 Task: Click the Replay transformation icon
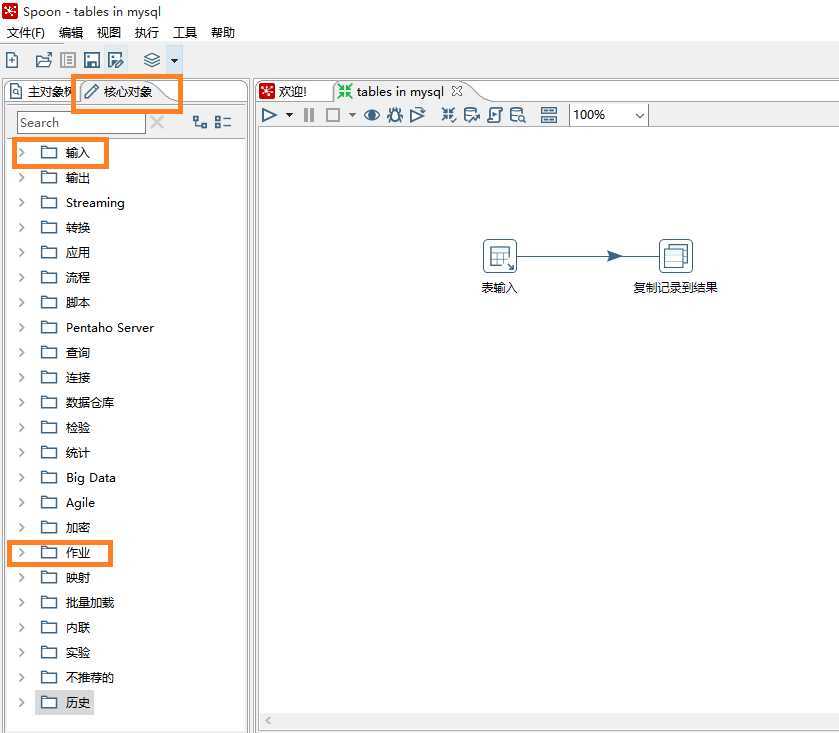[417, 115]
